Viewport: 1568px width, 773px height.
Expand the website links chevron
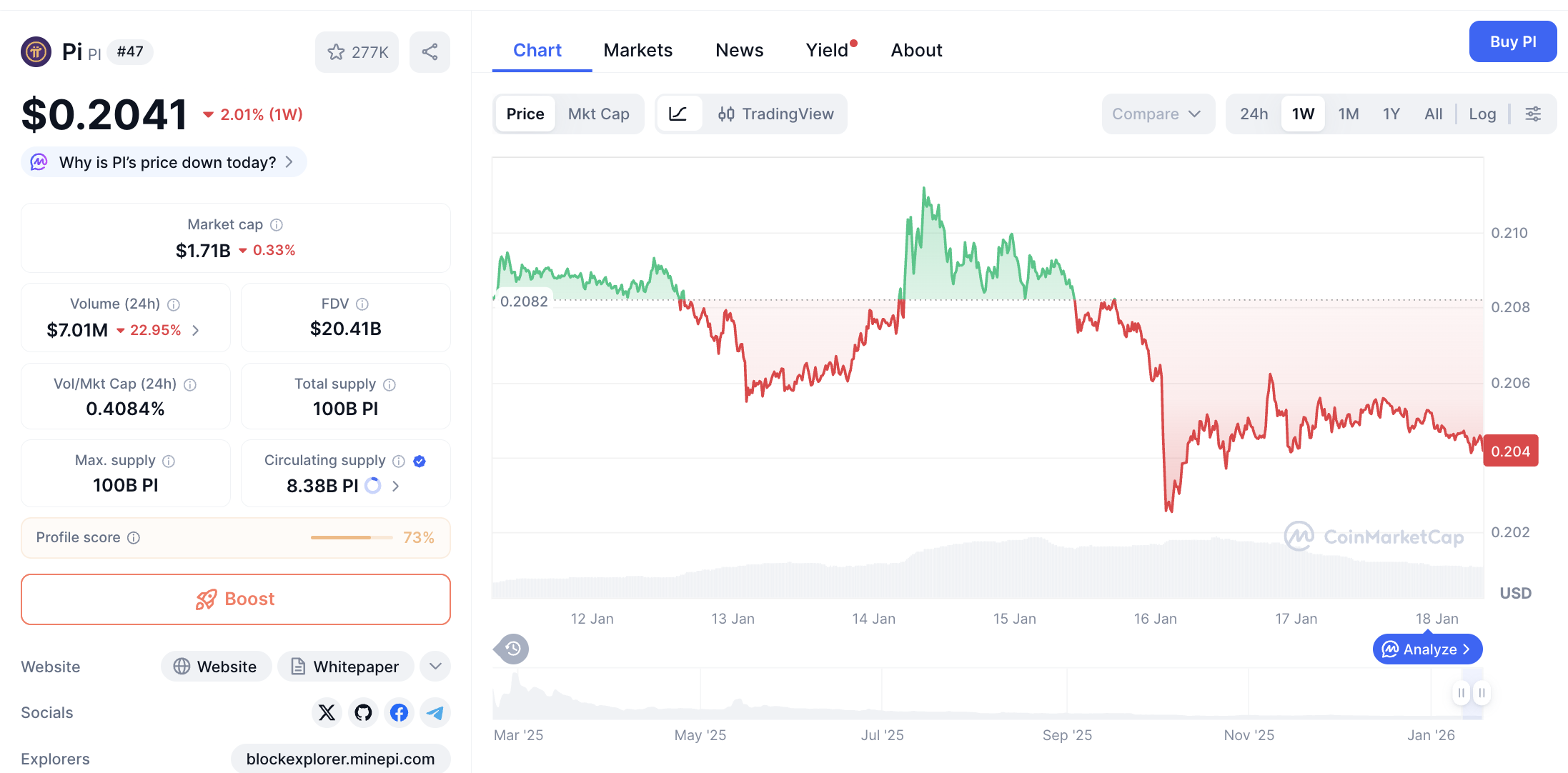coord(435,666)
